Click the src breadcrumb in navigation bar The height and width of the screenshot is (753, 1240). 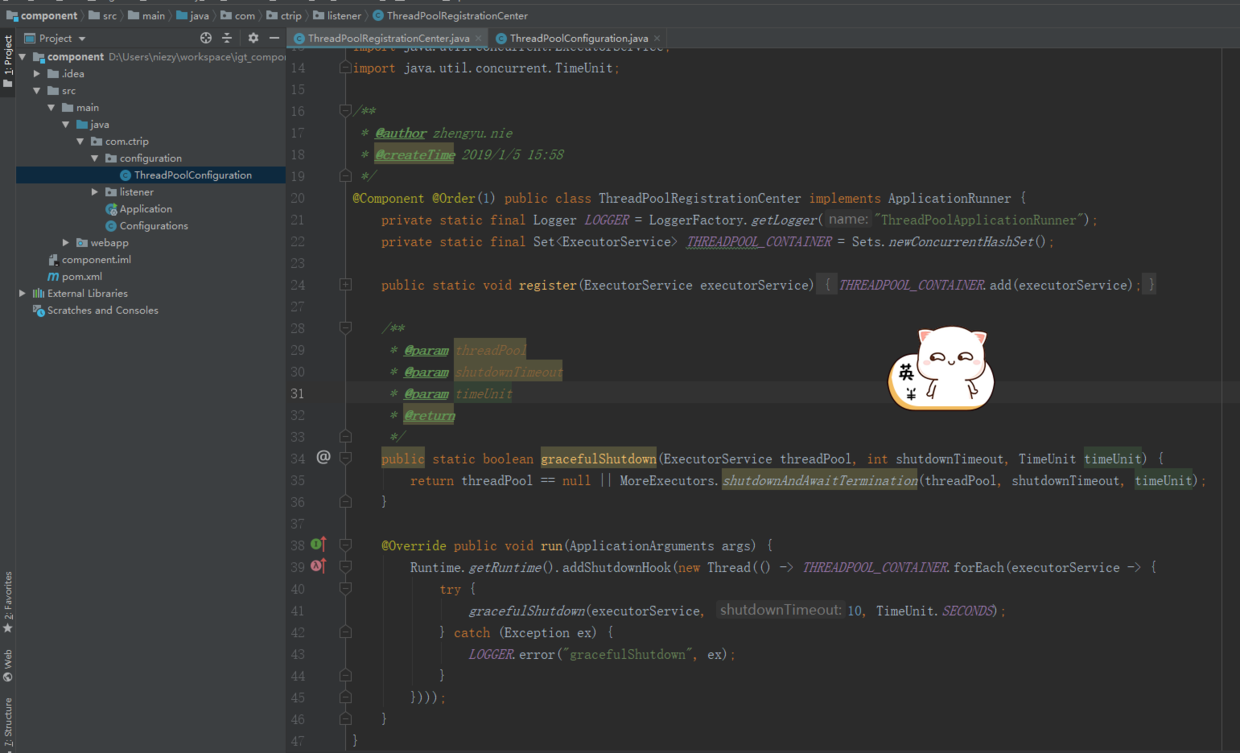102,16
